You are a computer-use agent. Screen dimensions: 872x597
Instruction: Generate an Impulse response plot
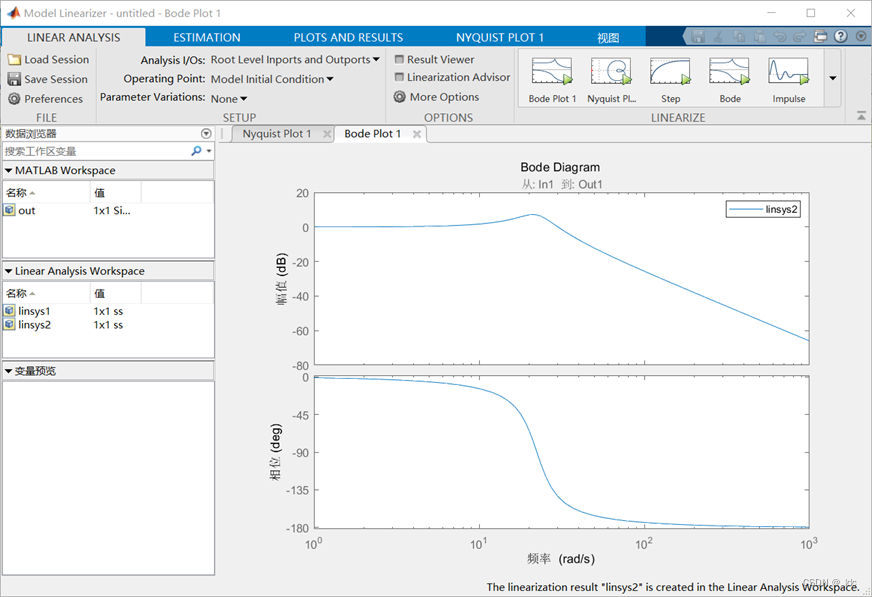pos(789,80)
